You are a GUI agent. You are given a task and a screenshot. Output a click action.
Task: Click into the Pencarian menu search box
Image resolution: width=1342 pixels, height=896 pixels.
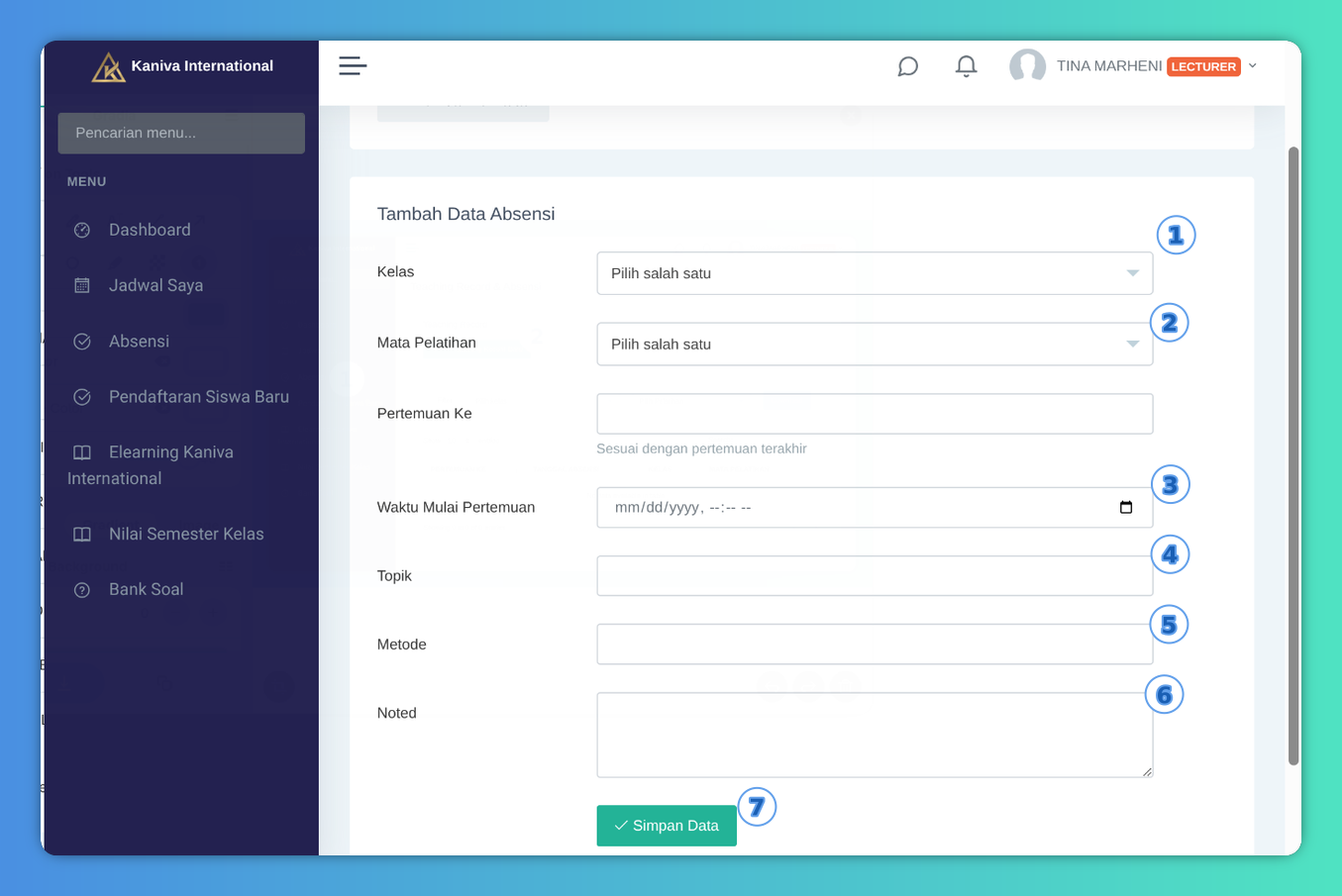tap(181, 134)
